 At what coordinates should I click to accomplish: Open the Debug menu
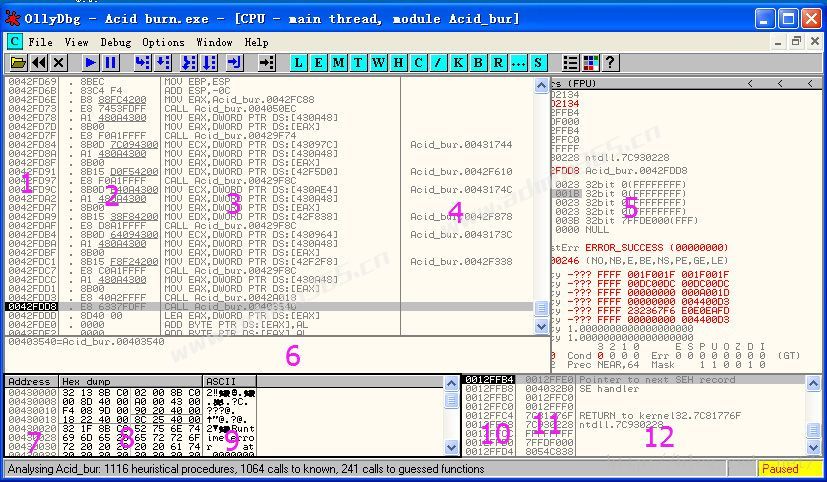tap(116, 42)
